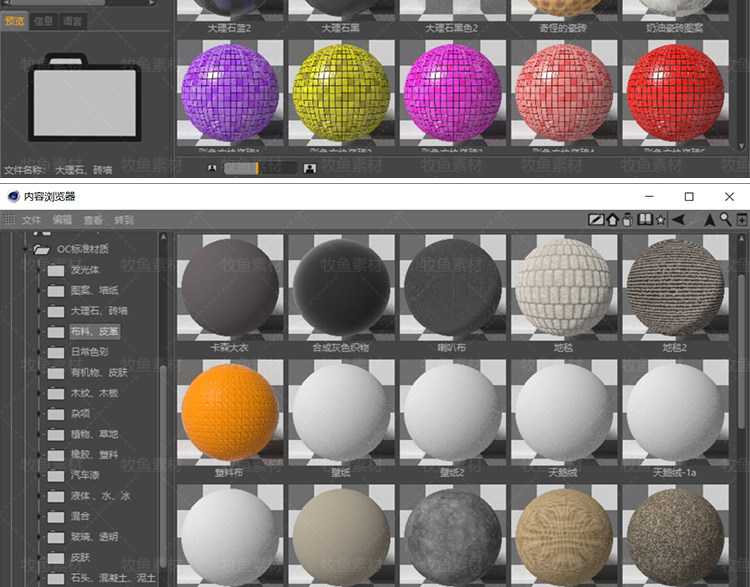The image size is (750, 587).
Task: Click the 奇怪的瓷砖 label in upper window
Action: click(x=563, y=28)
